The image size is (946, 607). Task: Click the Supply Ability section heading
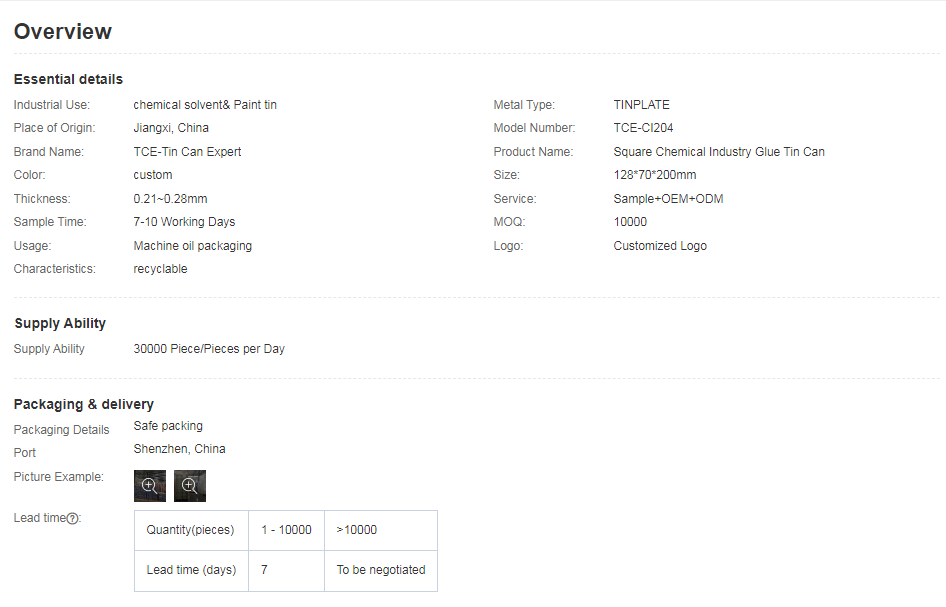(x=60, y=323)
